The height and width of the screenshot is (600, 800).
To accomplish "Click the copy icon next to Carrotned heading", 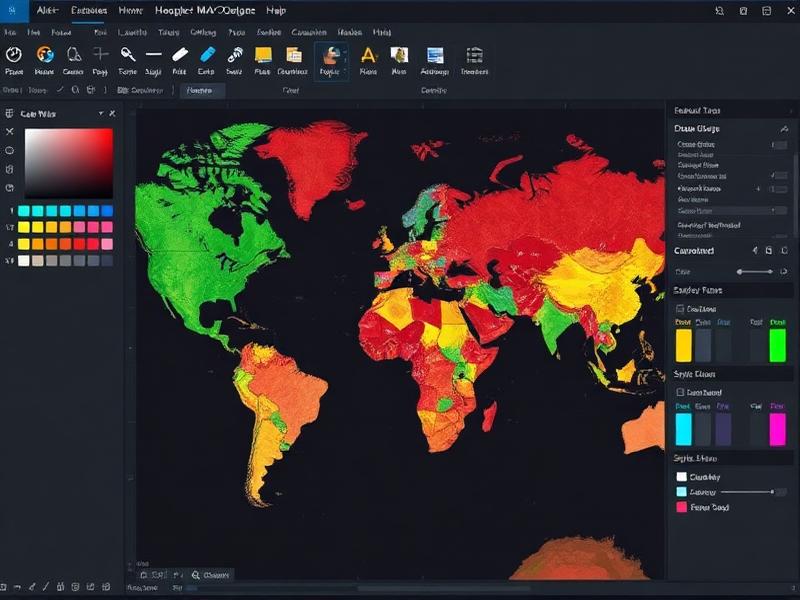I will (768, 251).
